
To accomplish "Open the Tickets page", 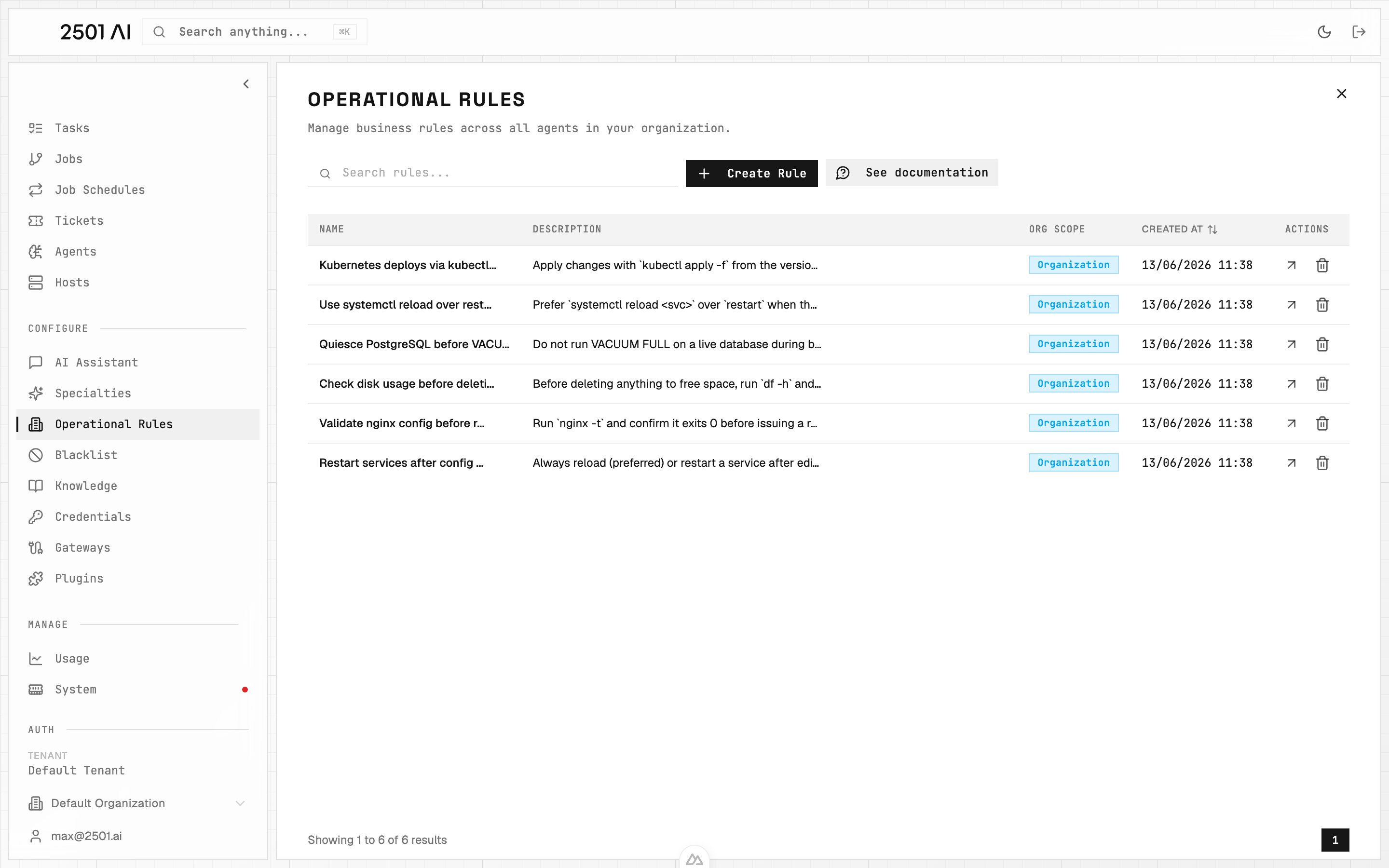I will click(x=138, y=220).
